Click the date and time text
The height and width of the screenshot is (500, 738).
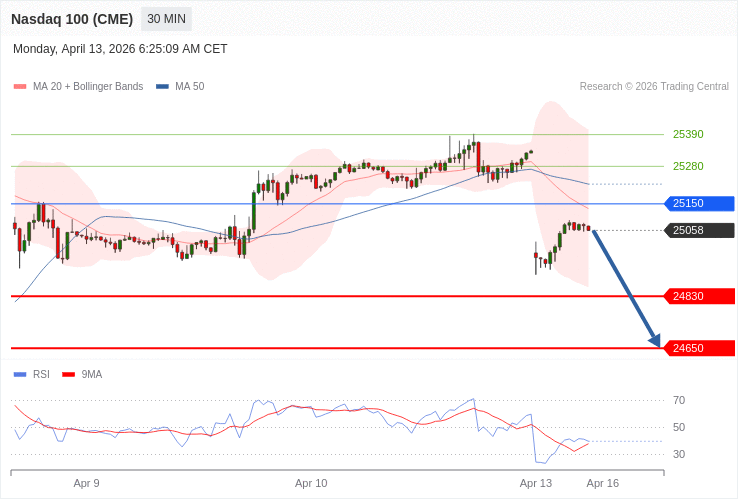[x=120, y=49]
